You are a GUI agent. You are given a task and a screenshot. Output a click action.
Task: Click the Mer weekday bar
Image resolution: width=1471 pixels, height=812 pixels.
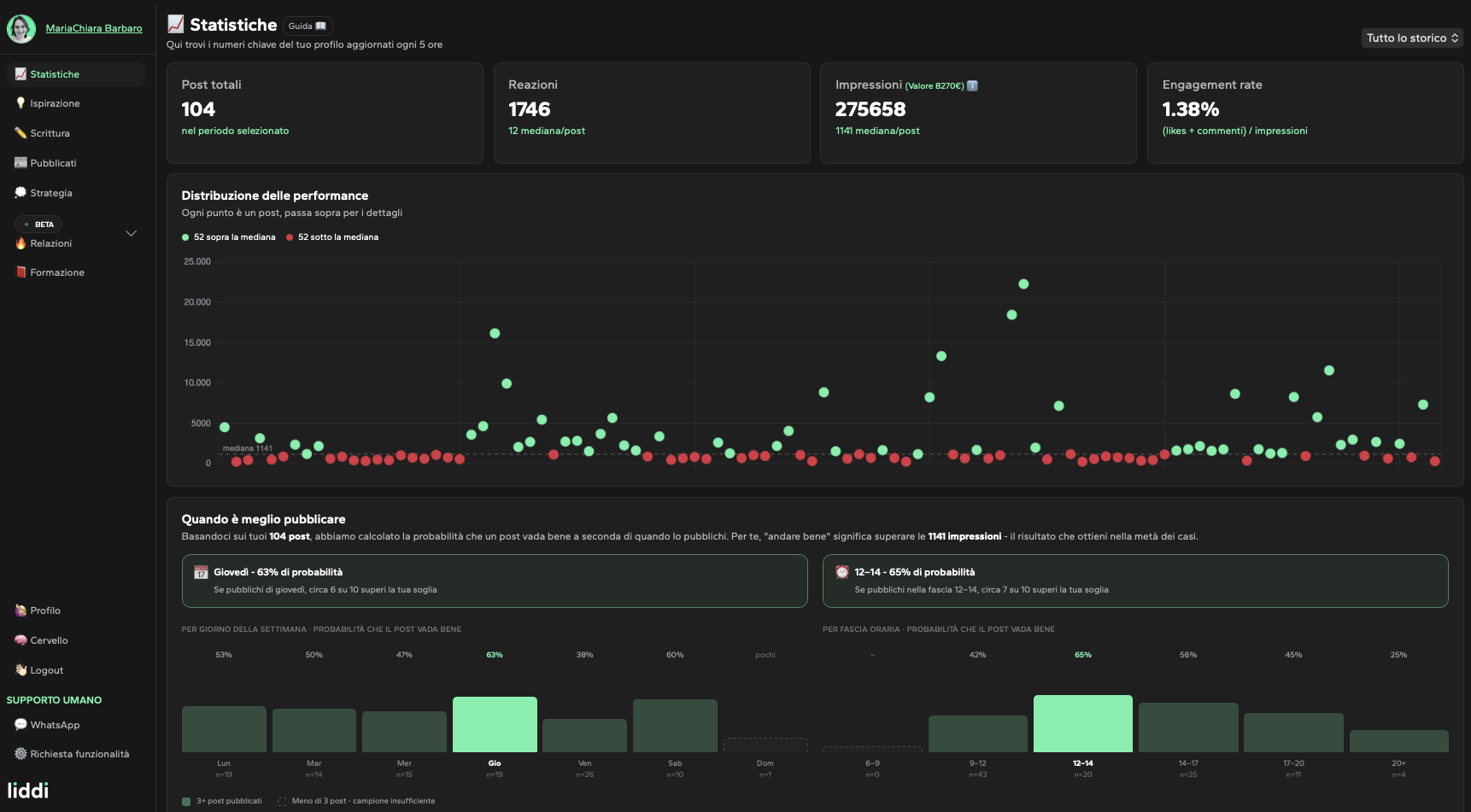pos(404,732)
